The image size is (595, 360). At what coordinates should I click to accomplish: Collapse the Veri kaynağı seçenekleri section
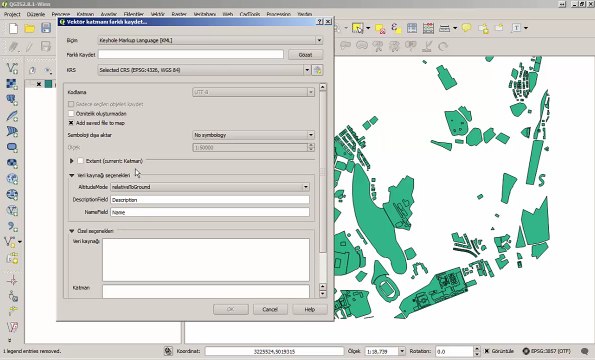click(x=72, y=175)
